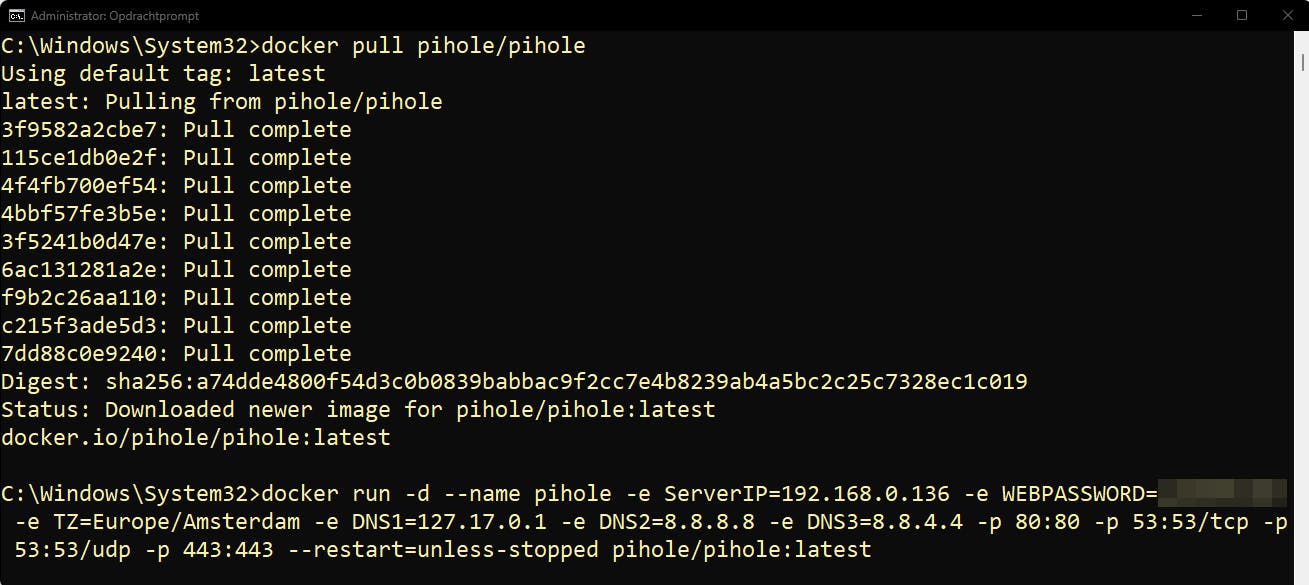Minimize the Opdrachtprompt window
Image resolution: width=1309 pixels, height=585 pixels.
[1197, 15]
